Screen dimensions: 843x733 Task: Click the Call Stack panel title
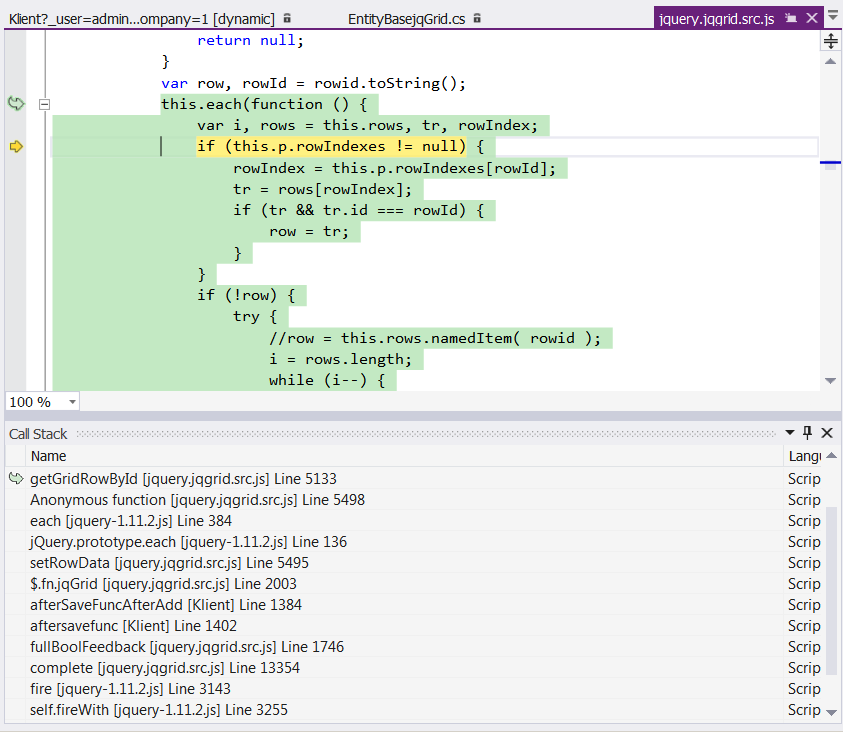[38, 434]
